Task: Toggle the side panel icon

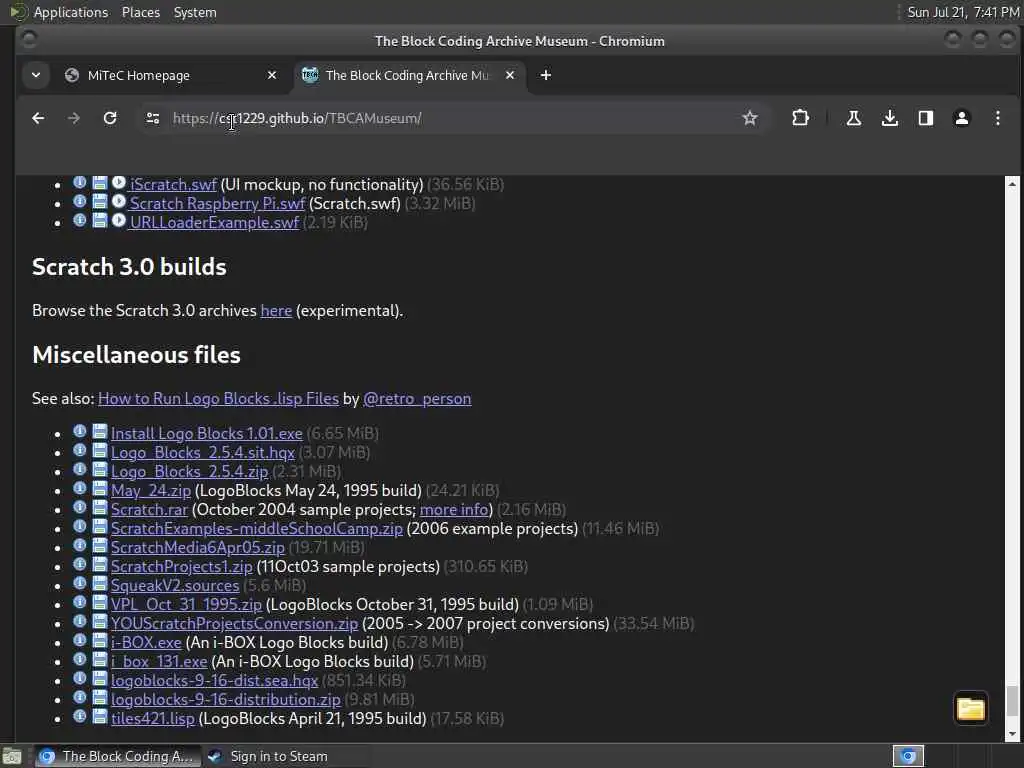Action: [925, 118]
